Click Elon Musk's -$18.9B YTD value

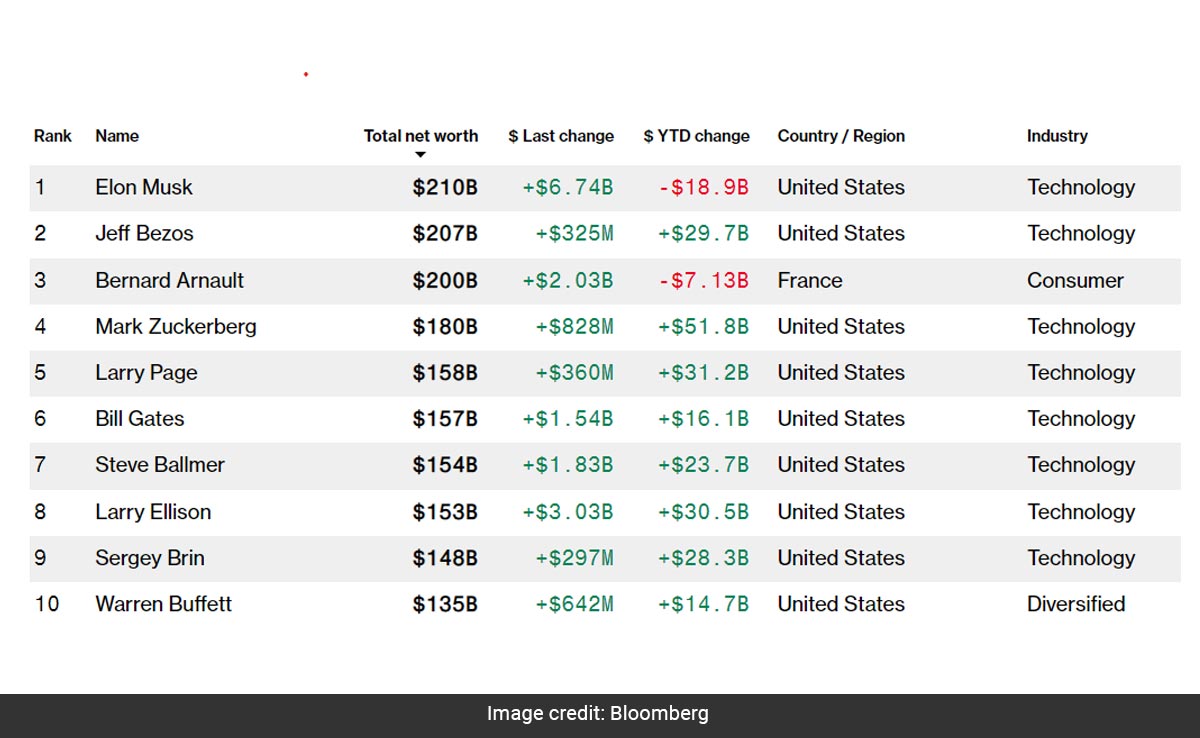tap(703, 187)
